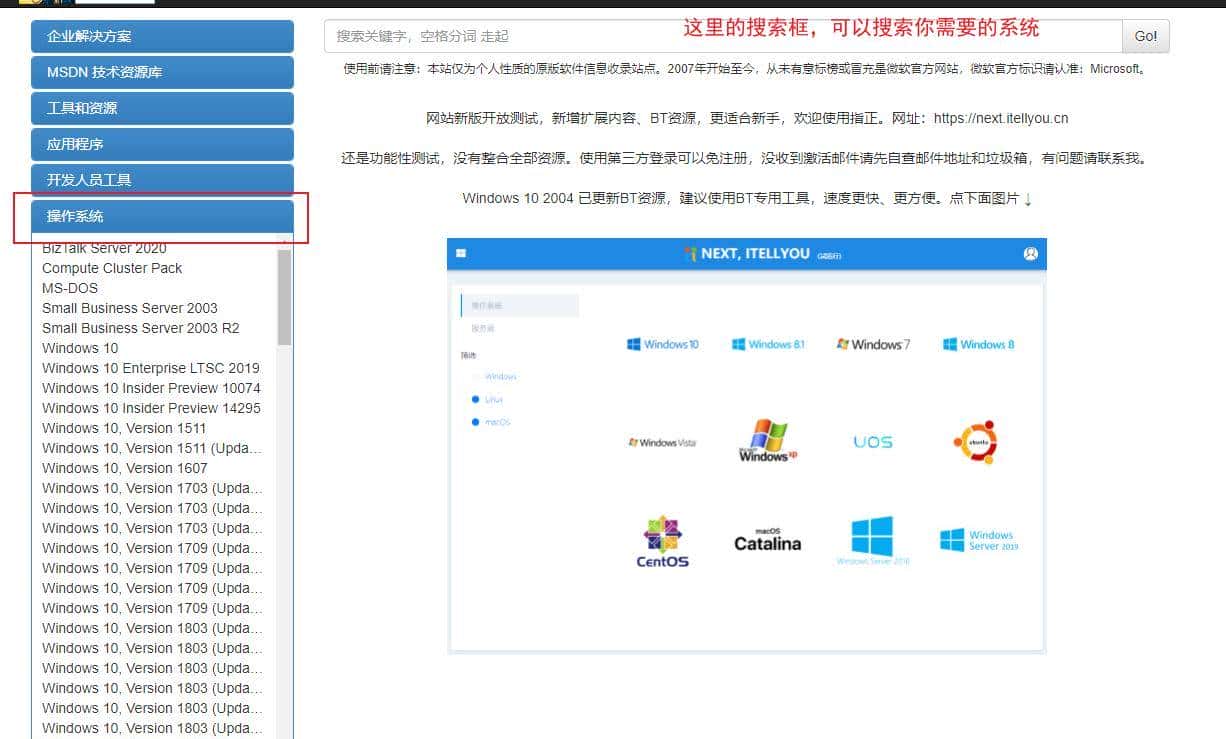Open the MSDN 技术资源库 menu
Screen dimensions: 1226x739
pyautogui.click(x=162, y=72)
